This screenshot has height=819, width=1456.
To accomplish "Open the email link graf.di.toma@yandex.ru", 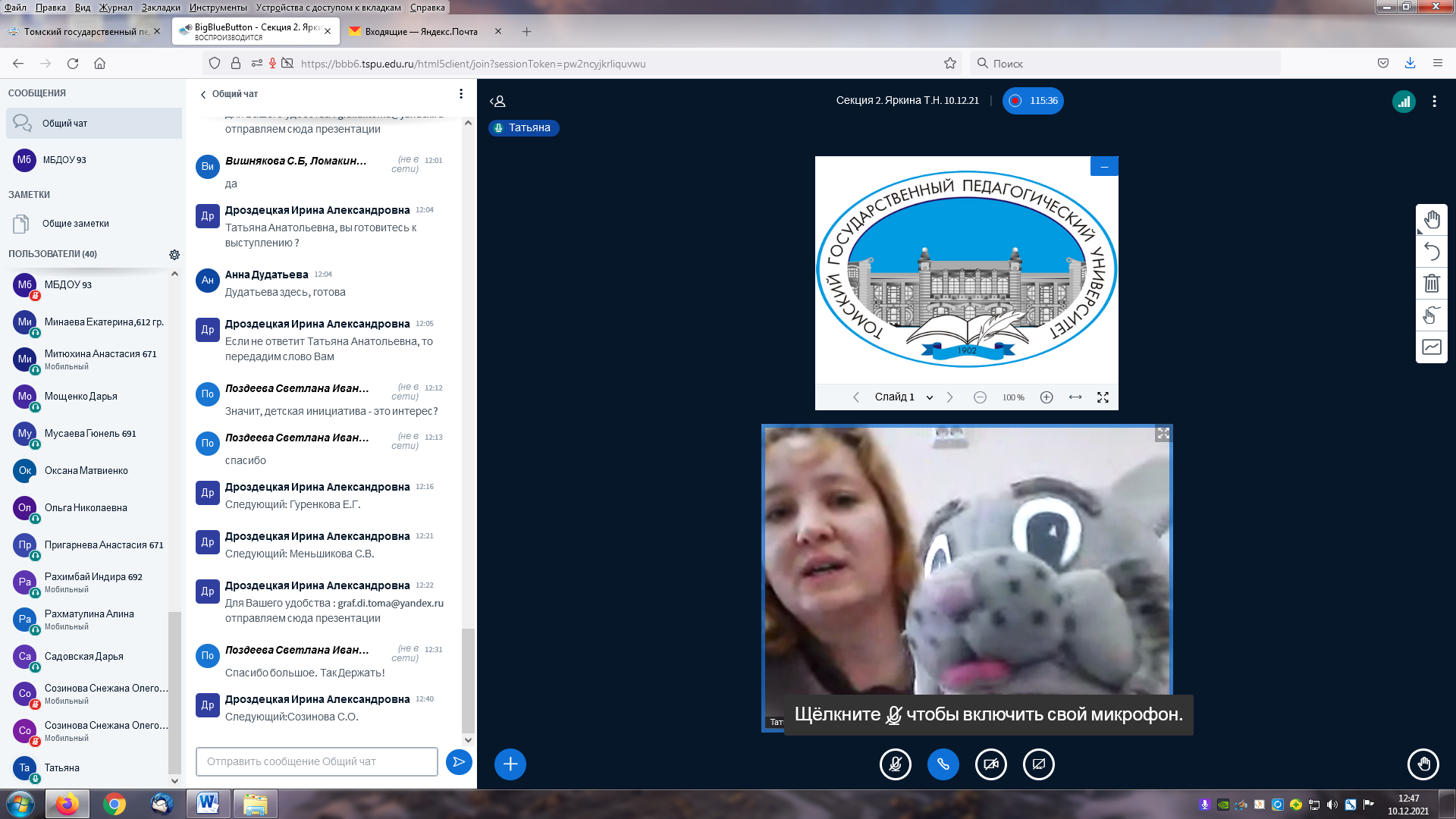I will coord(391,604).
